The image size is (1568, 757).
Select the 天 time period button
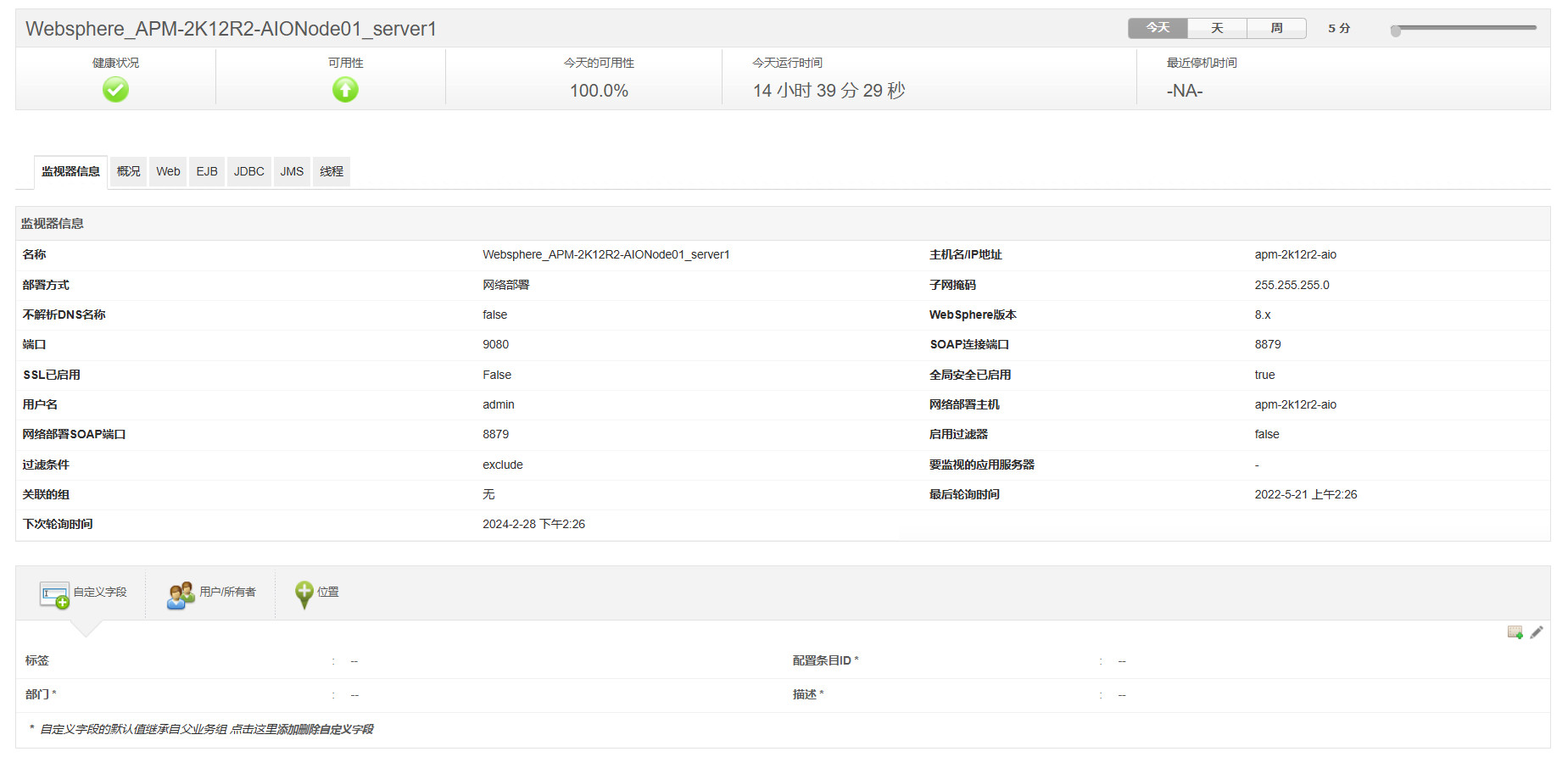pyautogui.click(x=1217, y=28)
